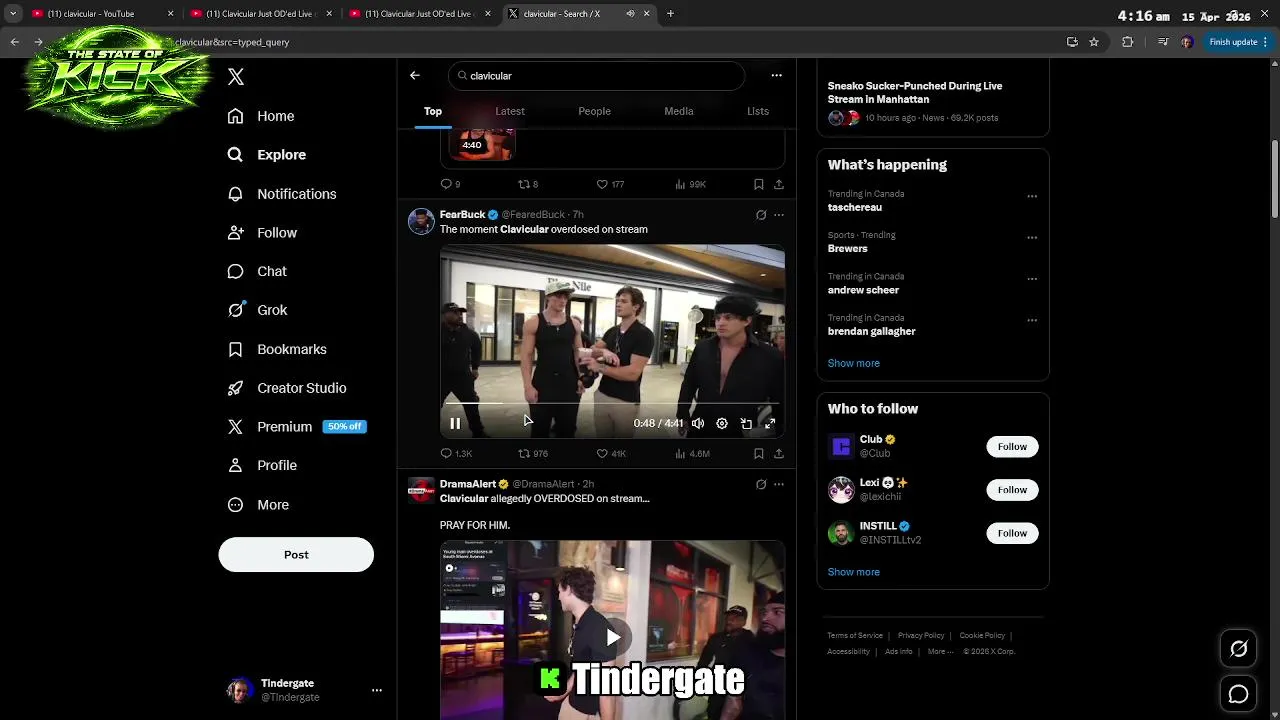This screenshot has width=1280, height=720.
Task: Switch to the Latest tab
Action: (510, 111)
